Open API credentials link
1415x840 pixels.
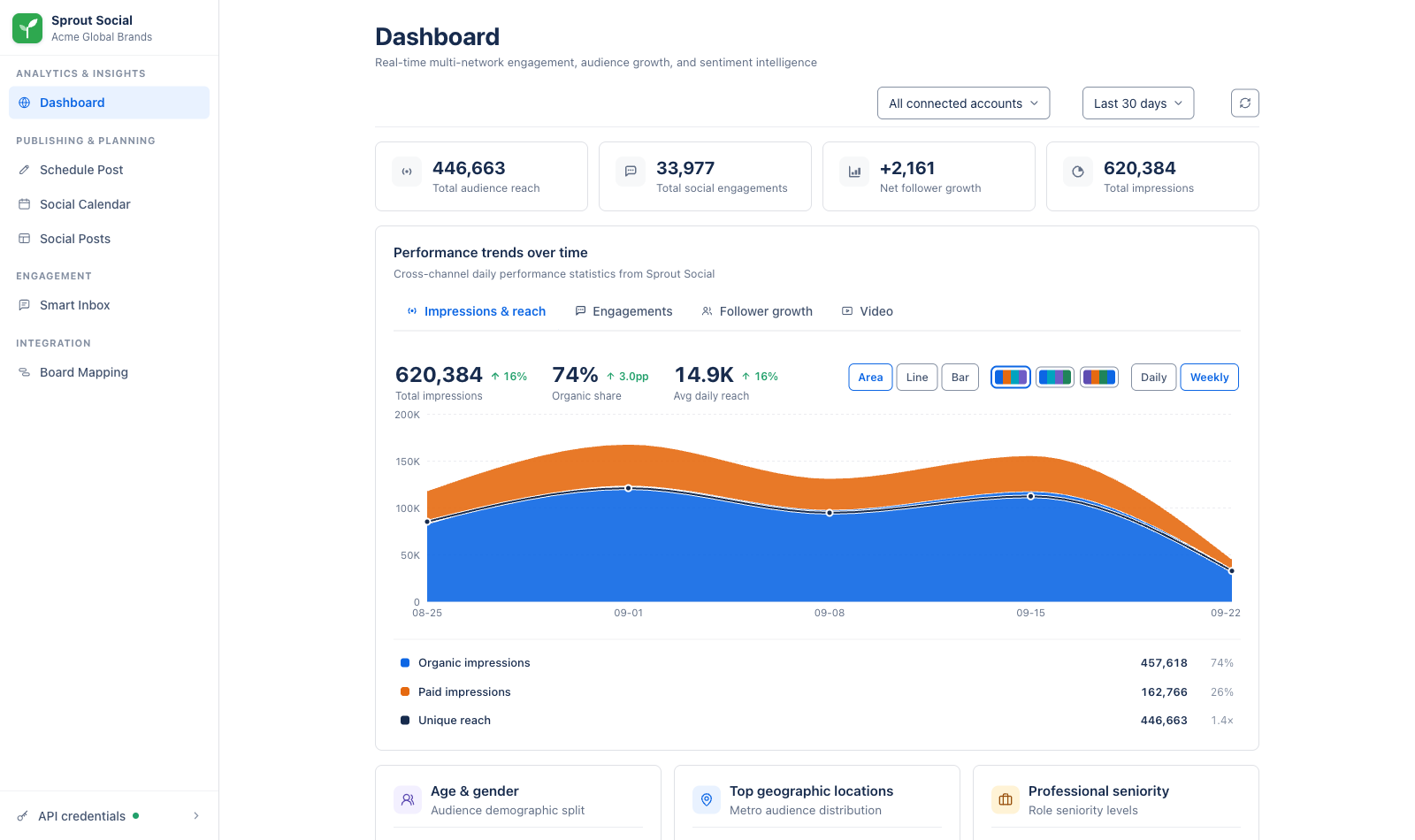[x=109, y=816]
